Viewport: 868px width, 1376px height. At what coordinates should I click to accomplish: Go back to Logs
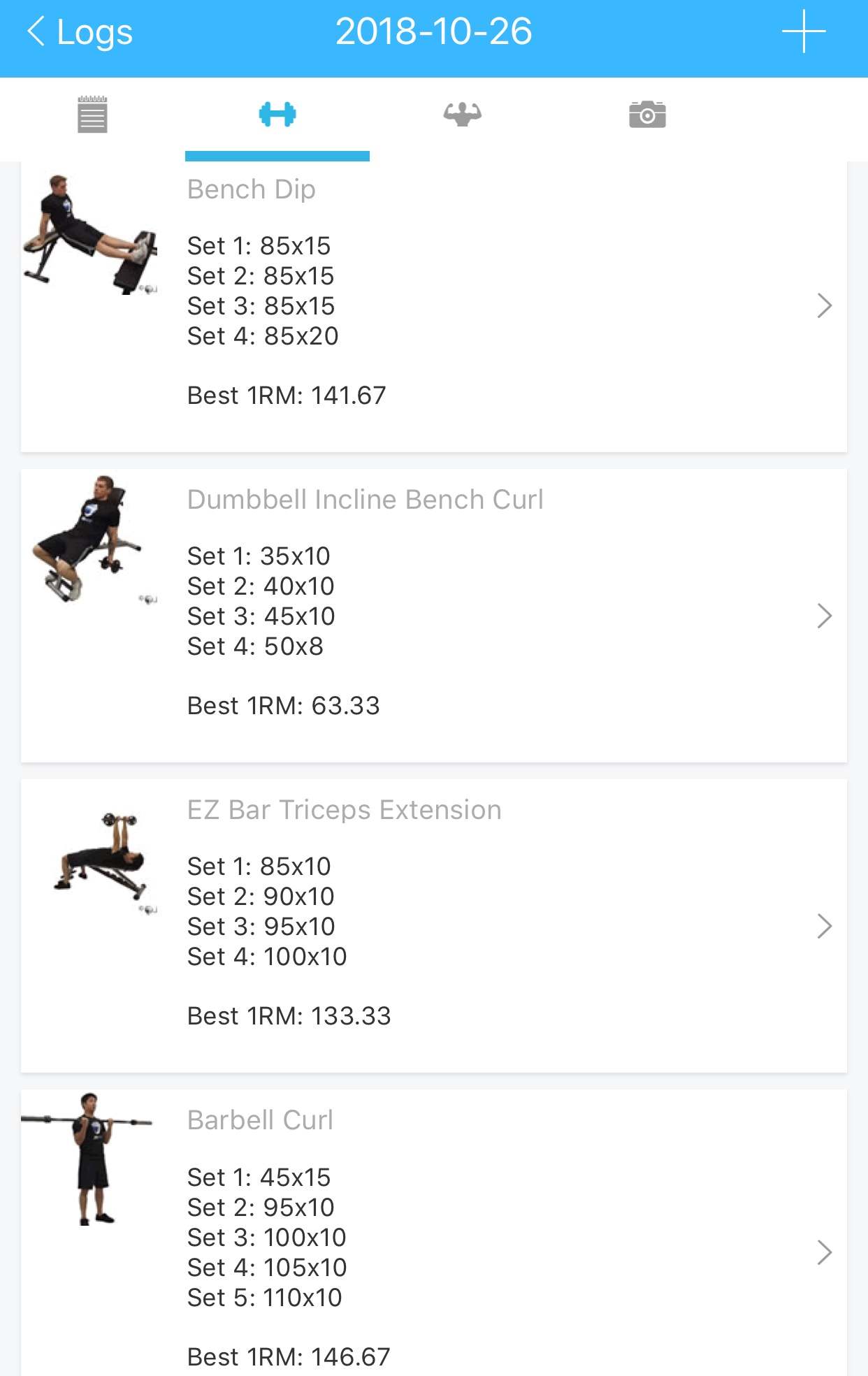[x=80, y=32]
